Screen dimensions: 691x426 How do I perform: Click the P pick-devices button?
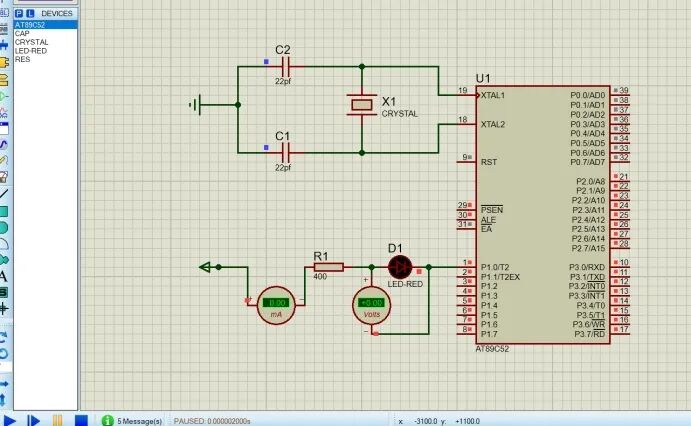click(x=19, y=13)
